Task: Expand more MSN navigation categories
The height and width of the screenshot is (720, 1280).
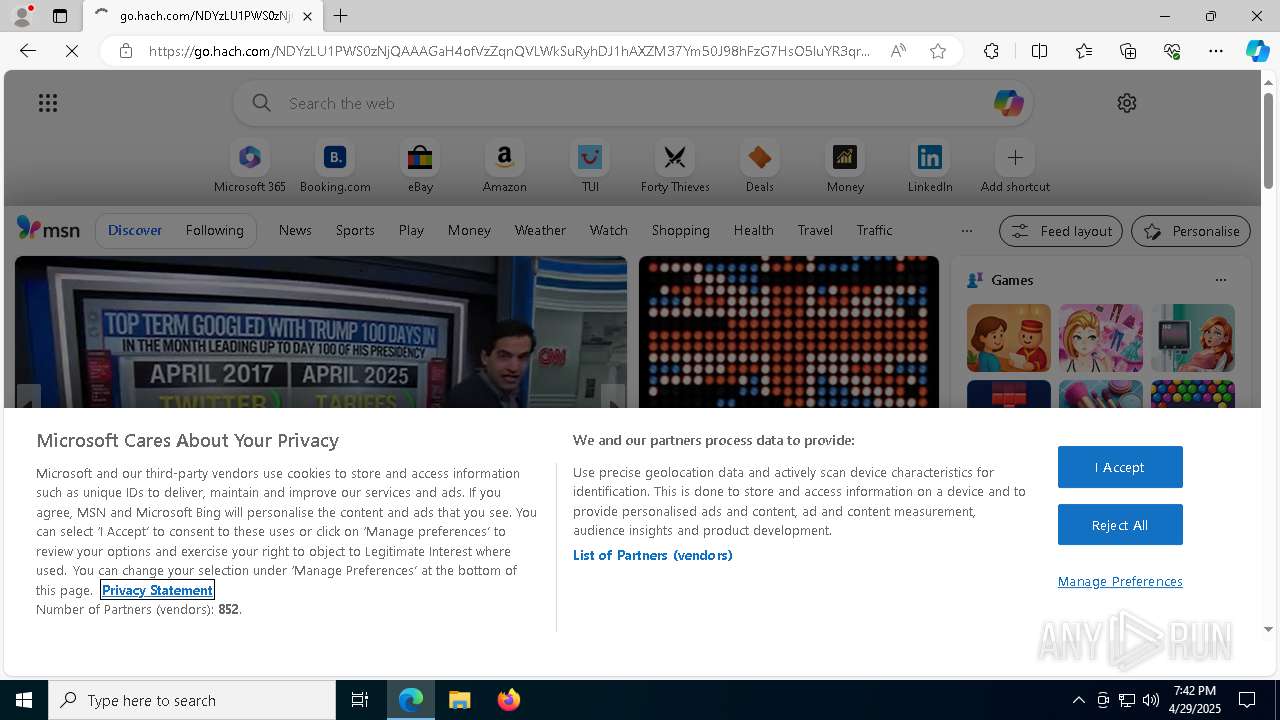Action: tap(966, 231)
